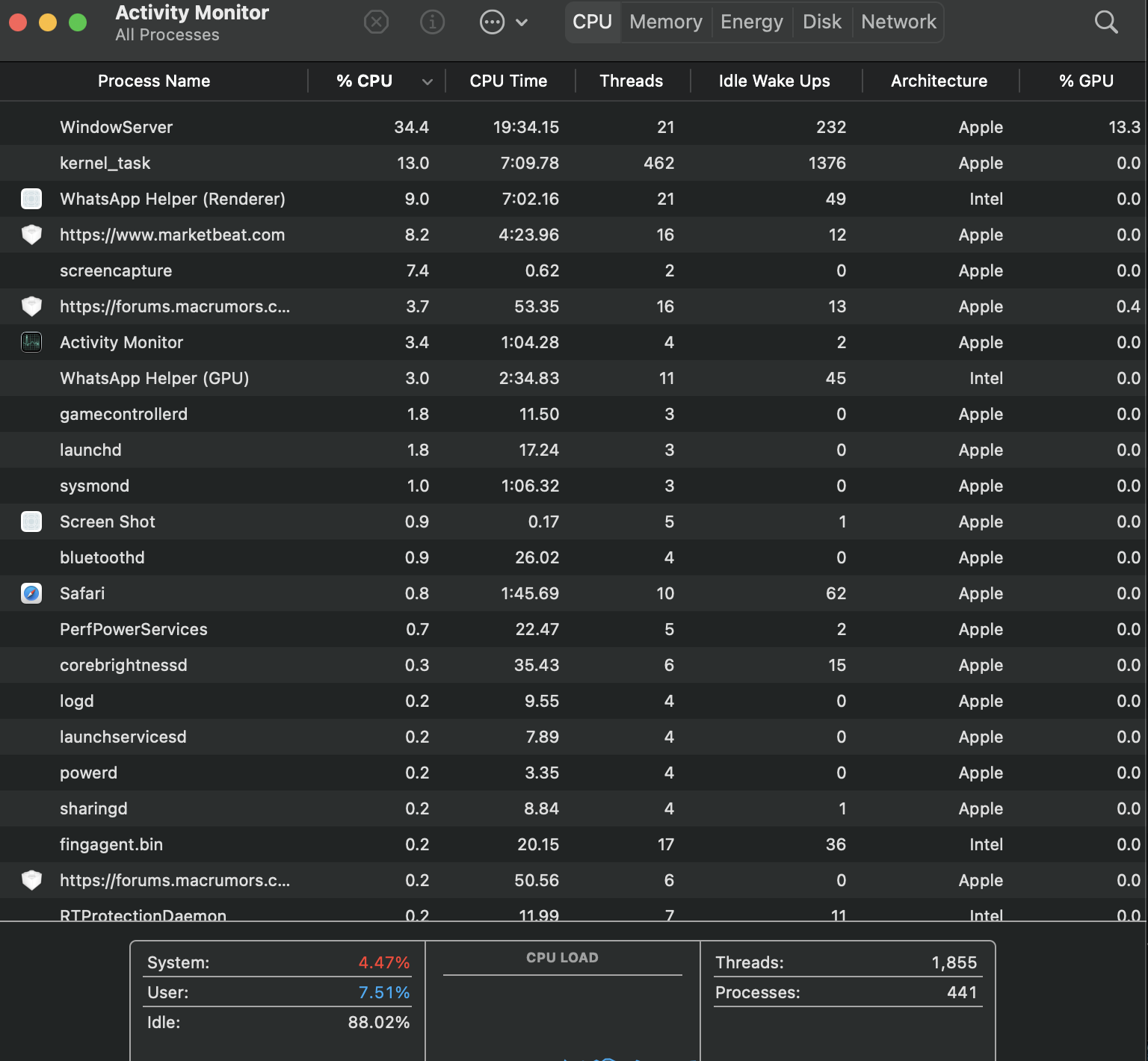
Task: Sort by Process Name column header
Action: pos(154,81)
